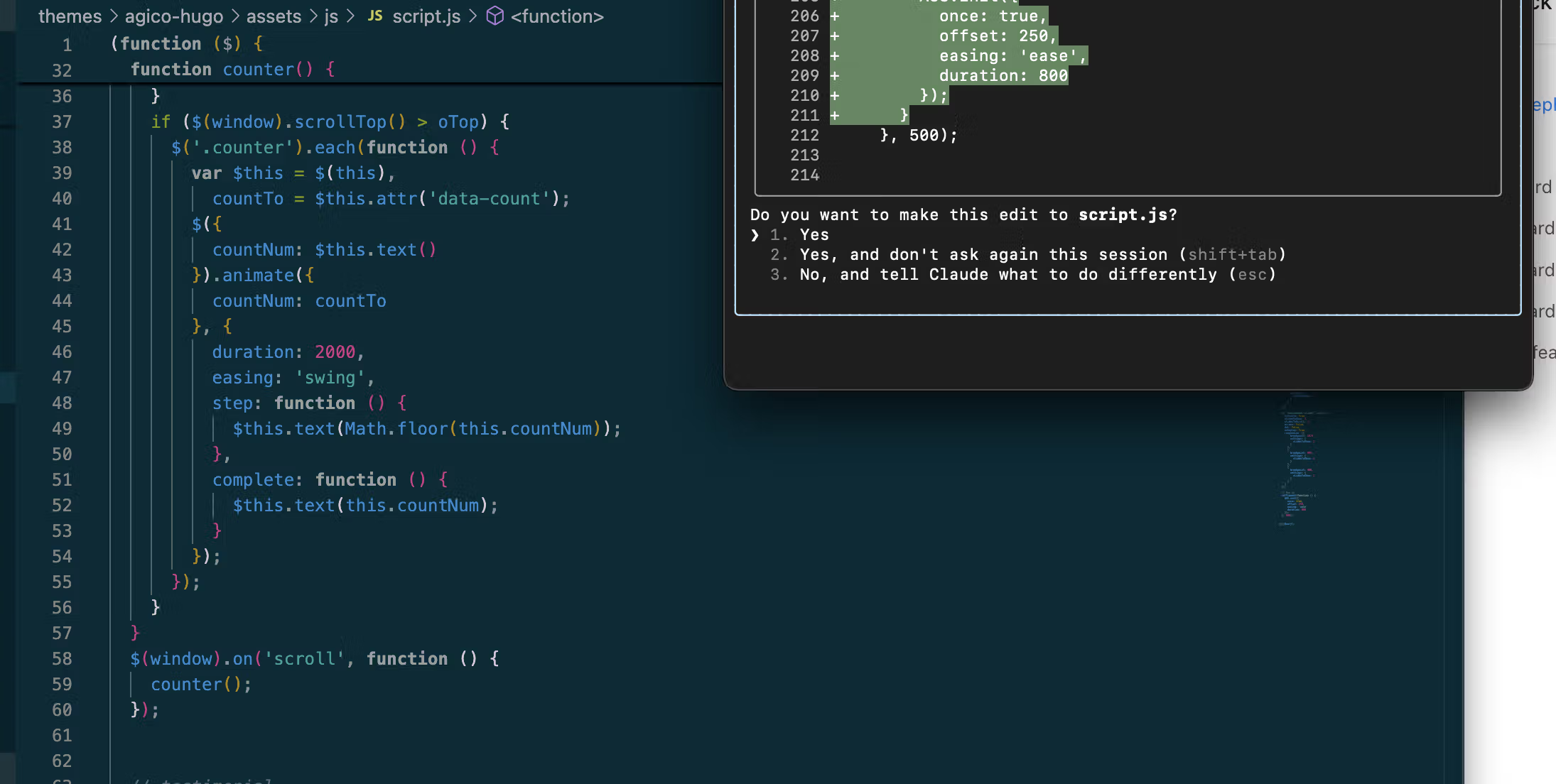Click the <function> symbol breadcrumb
The width and height of the screenshot is (1556, 784).
pos(557,16)
